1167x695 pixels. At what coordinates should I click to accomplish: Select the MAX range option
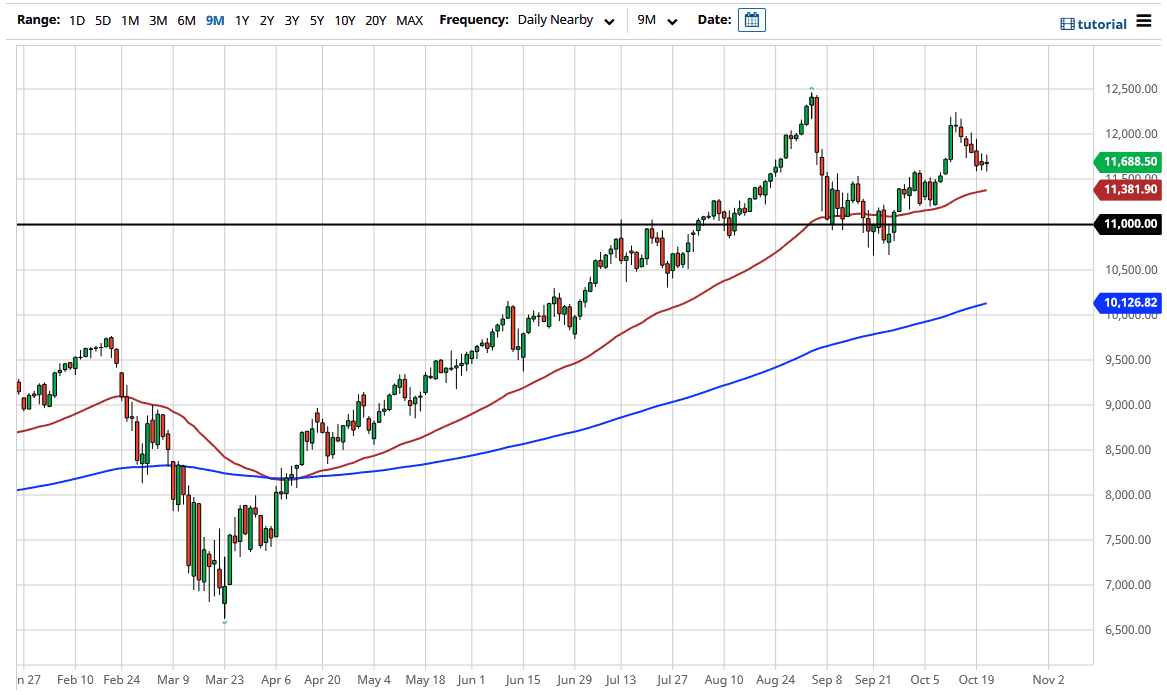coord(409,19)
